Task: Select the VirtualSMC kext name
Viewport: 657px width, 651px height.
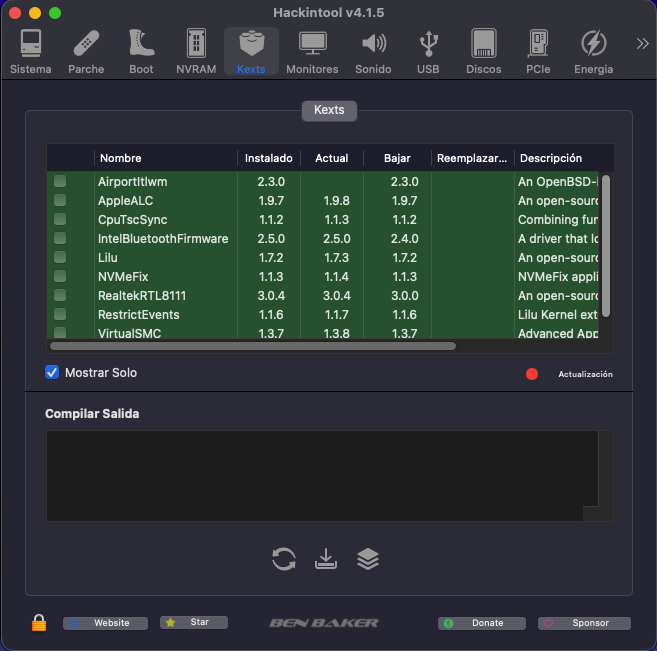Action: tap(129, 333)
